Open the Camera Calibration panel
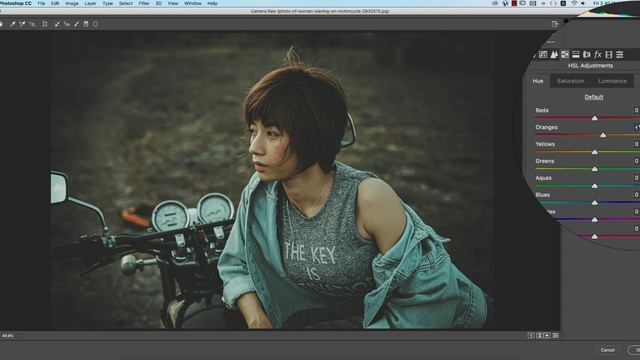This screenshot has width=640, height=360. (x=609, y=54)
